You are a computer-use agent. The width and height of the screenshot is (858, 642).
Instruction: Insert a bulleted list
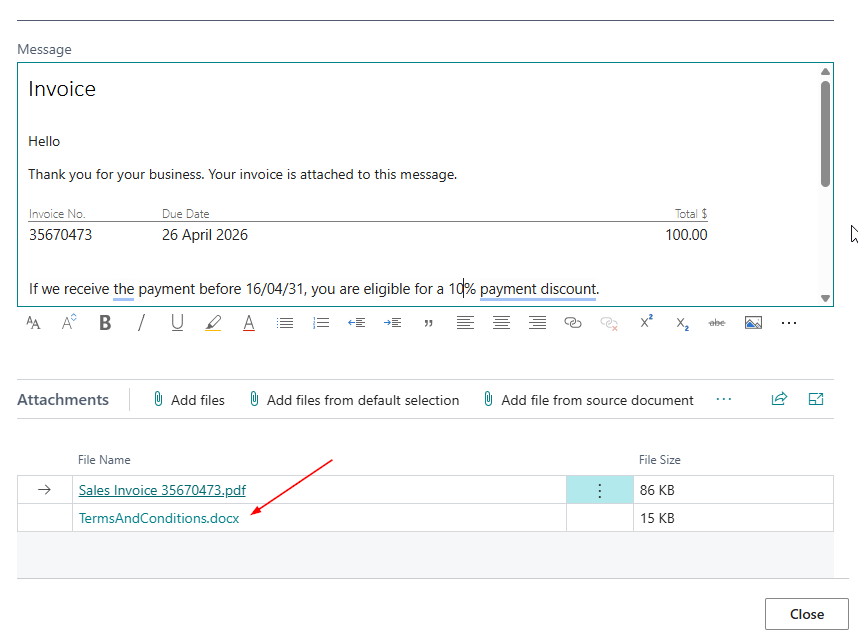(285, 323)
